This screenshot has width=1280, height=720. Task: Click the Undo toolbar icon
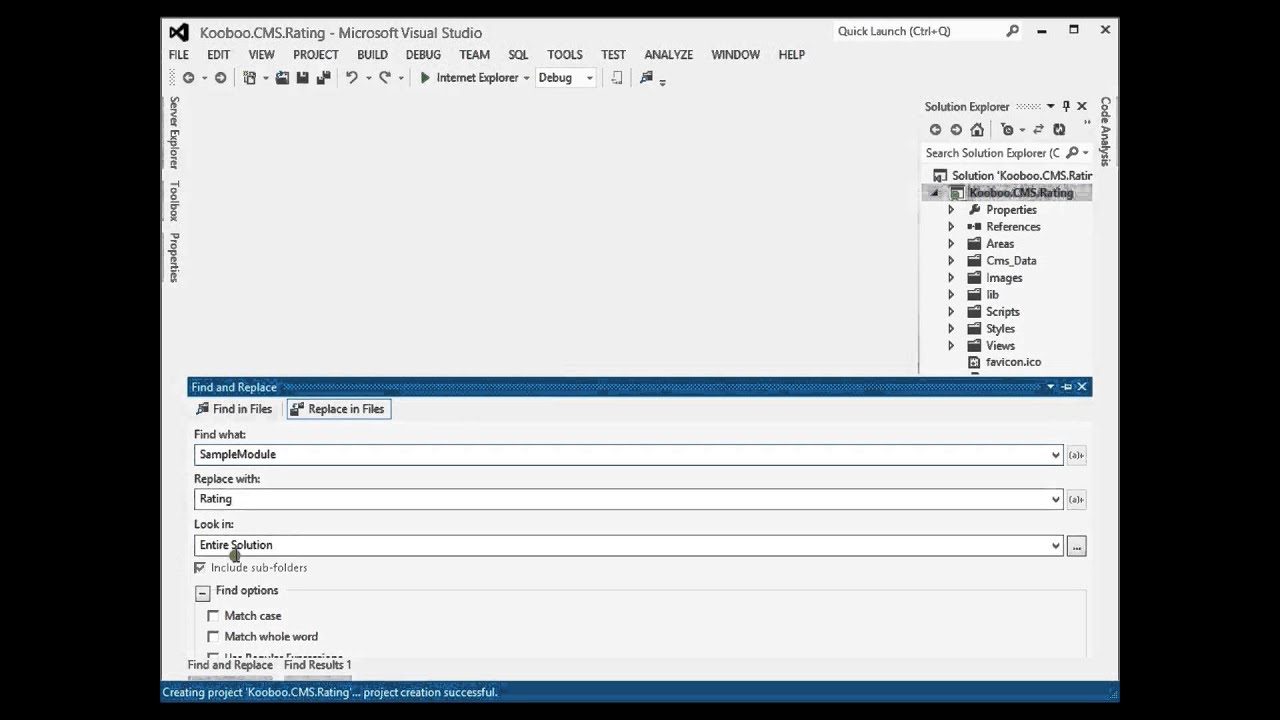point(352,78)
